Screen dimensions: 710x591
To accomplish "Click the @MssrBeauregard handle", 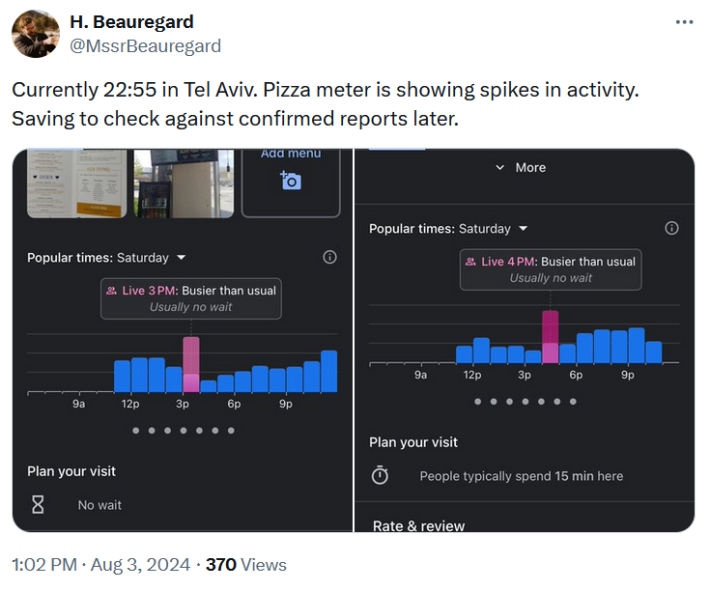I will tap(145, 46).
